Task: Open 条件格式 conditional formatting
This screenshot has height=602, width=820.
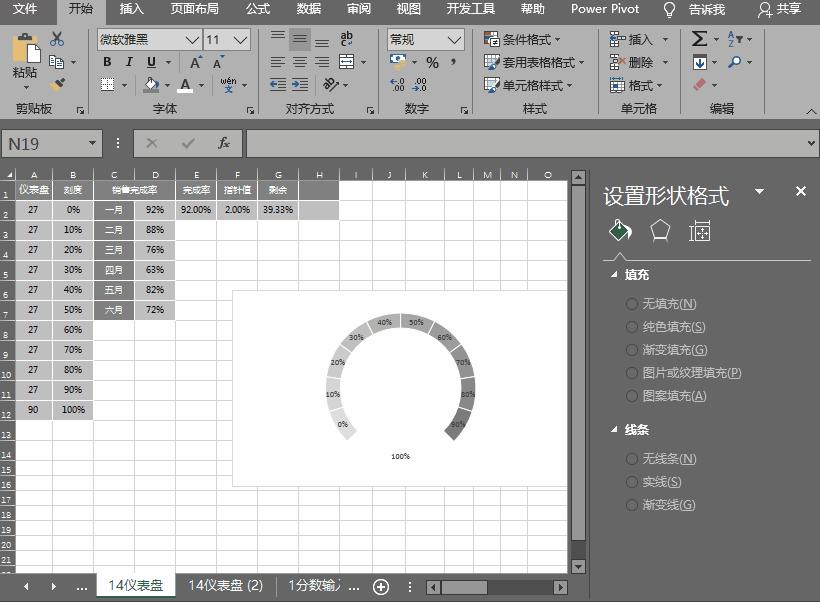Action: 525,38
